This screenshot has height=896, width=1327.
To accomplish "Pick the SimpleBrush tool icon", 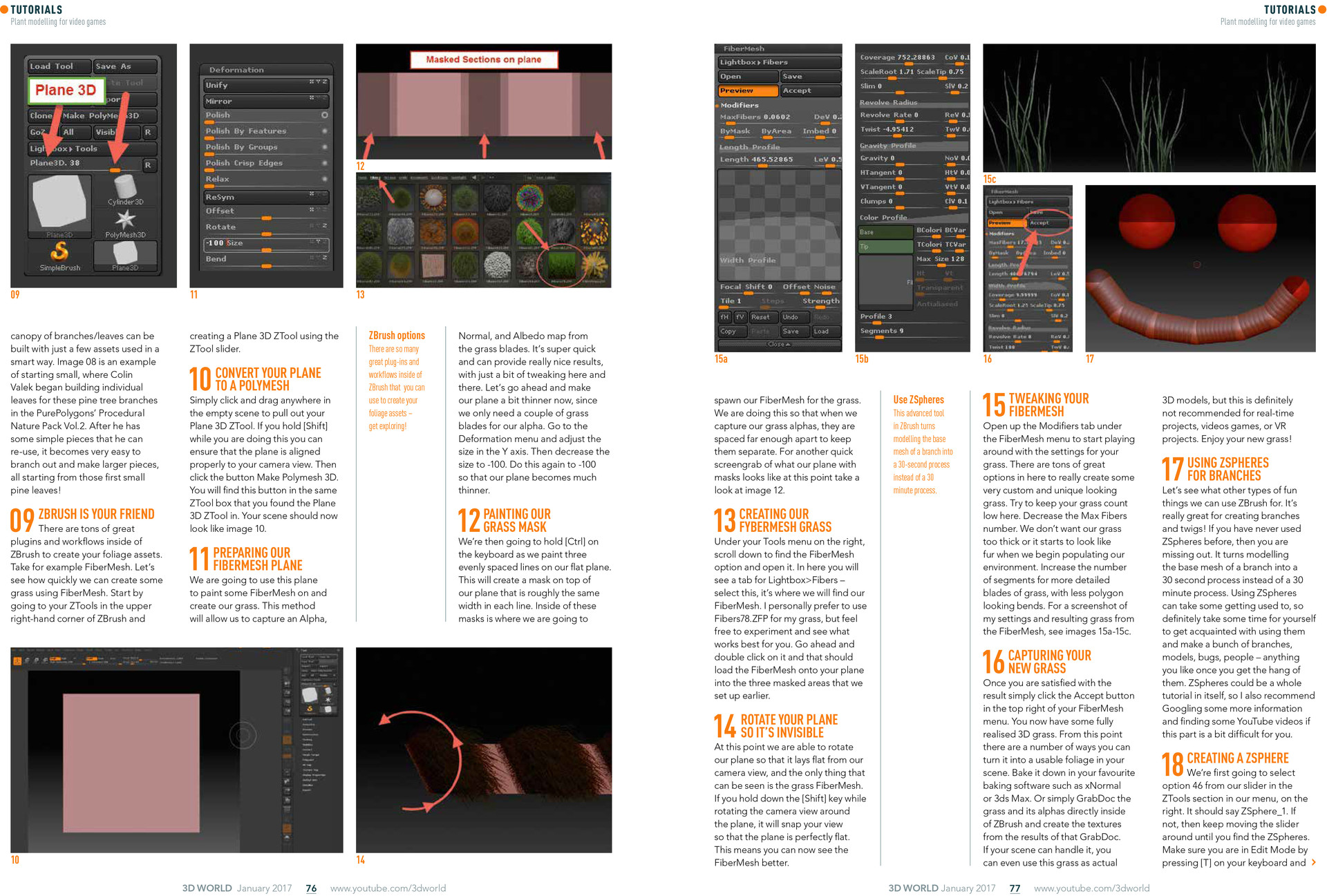I will point(60,252).
